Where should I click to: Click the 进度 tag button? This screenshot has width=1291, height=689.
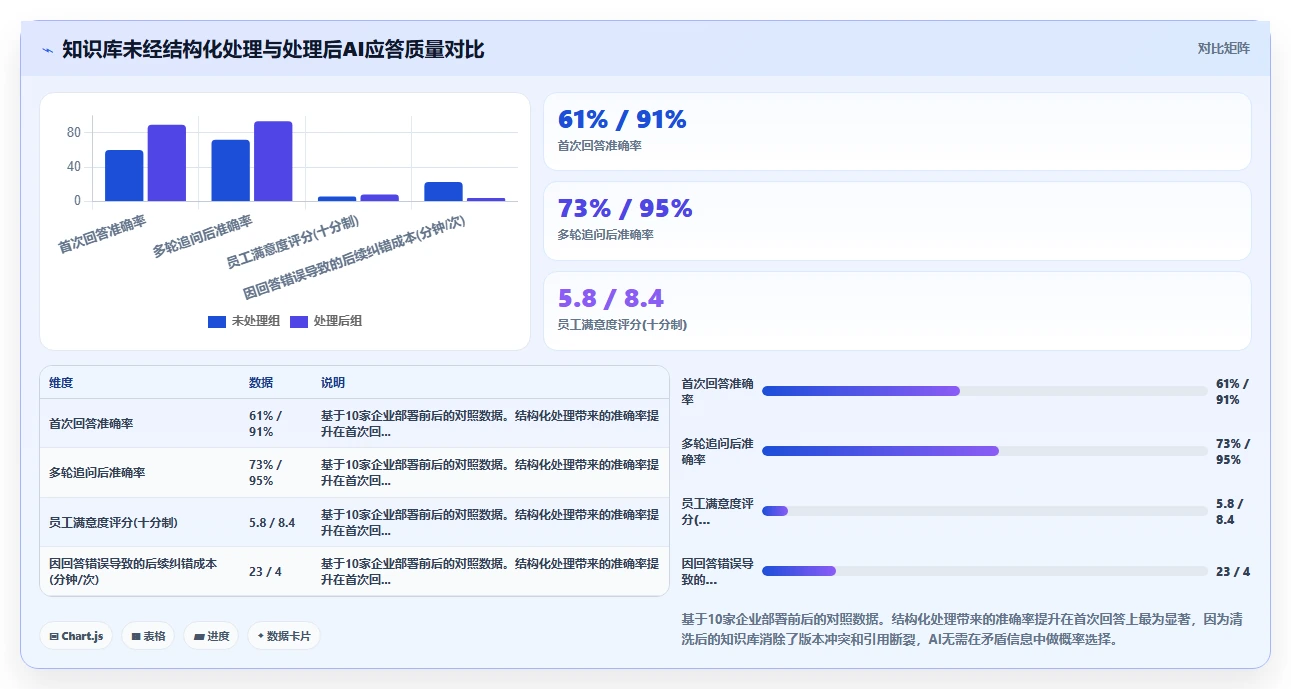(211, 636)
